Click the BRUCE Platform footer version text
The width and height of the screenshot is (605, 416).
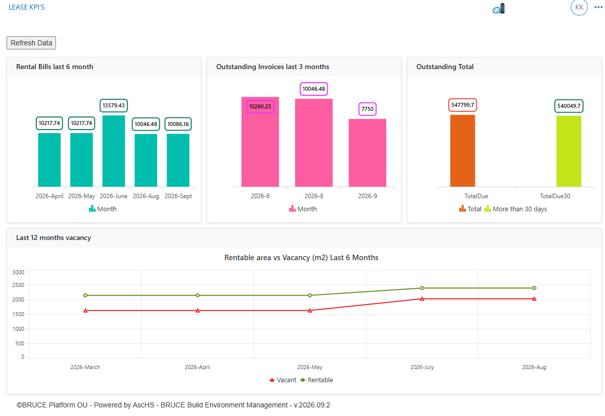173,405
